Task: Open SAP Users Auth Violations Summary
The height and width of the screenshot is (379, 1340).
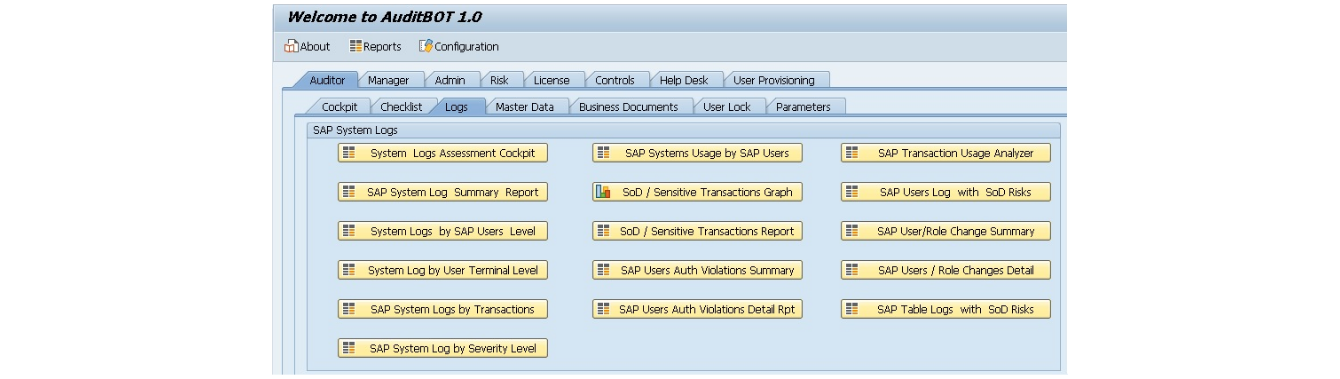Action: (697, 270)
